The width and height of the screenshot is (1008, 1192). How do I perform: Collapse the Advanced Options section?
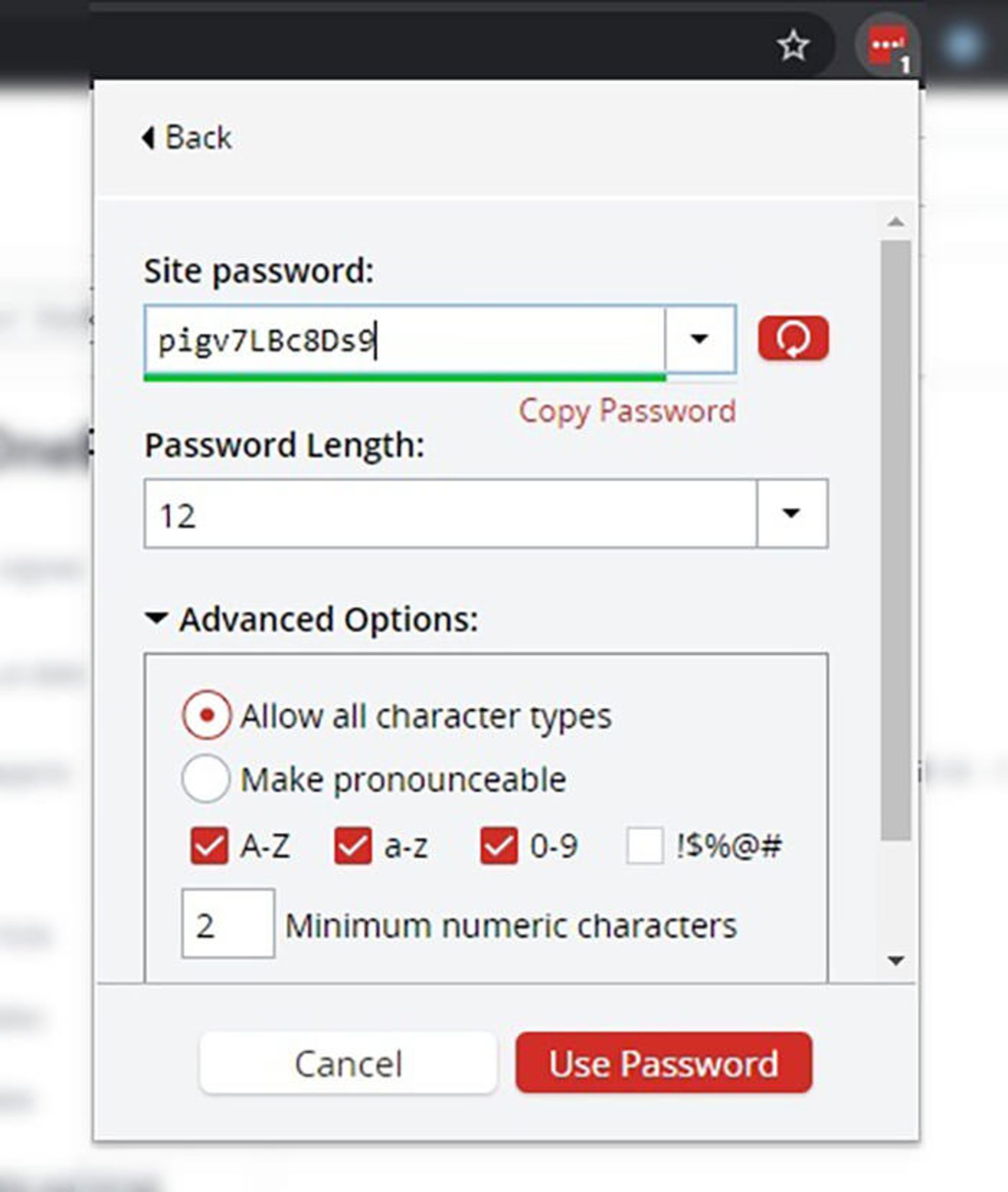pos(156,618)
